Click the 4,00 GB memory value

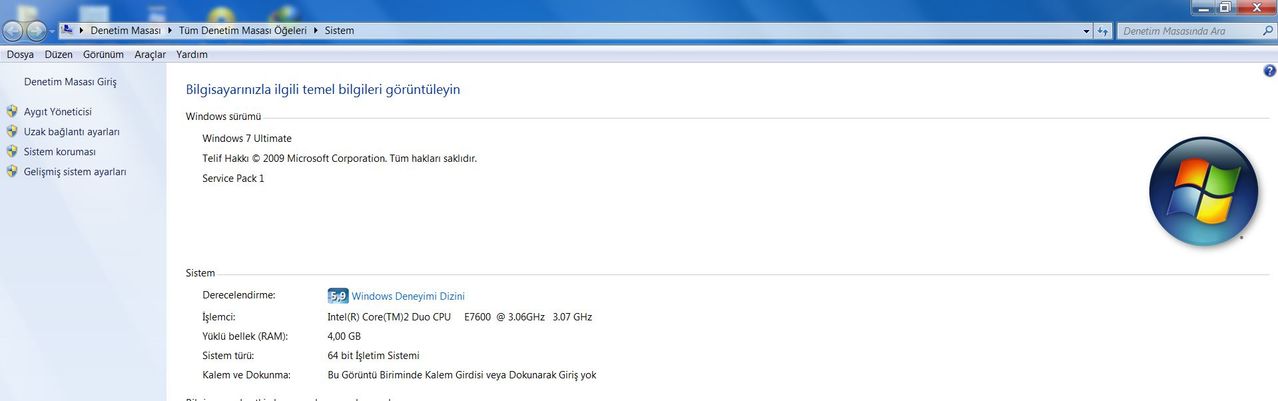[344, 336]
